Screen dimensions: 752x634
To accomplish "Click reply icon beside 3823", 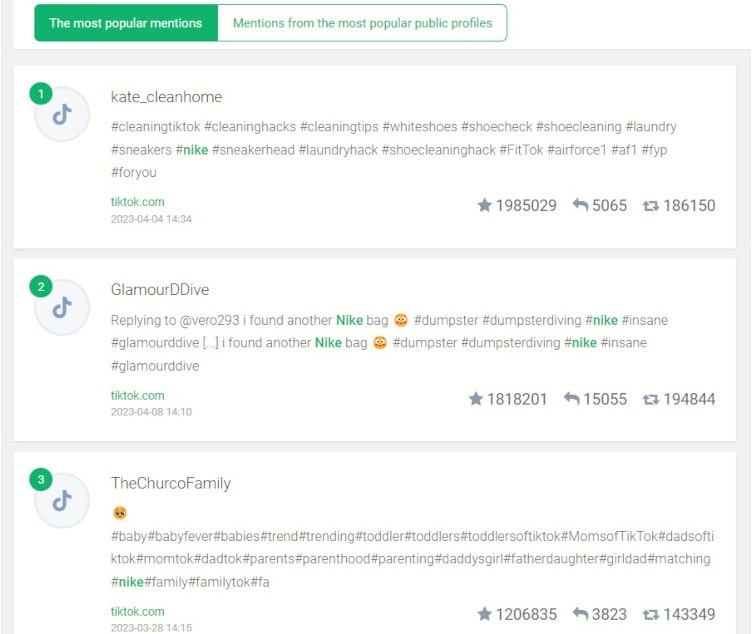I will 580,614.
